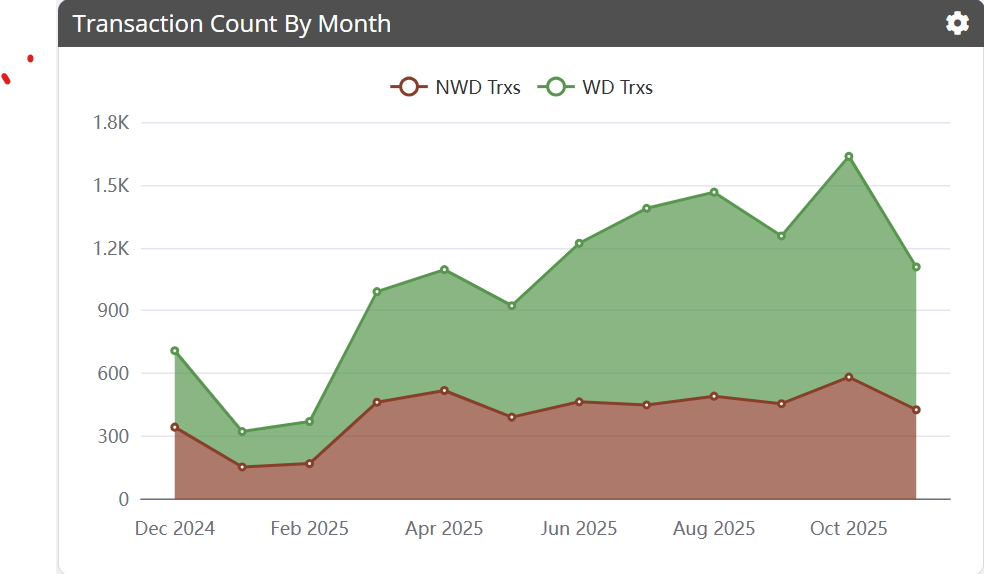Image resolution: width=984 pixels, height=574 pixels.
Task: Click the 600 y-axis label
Action: pos(113,373)
